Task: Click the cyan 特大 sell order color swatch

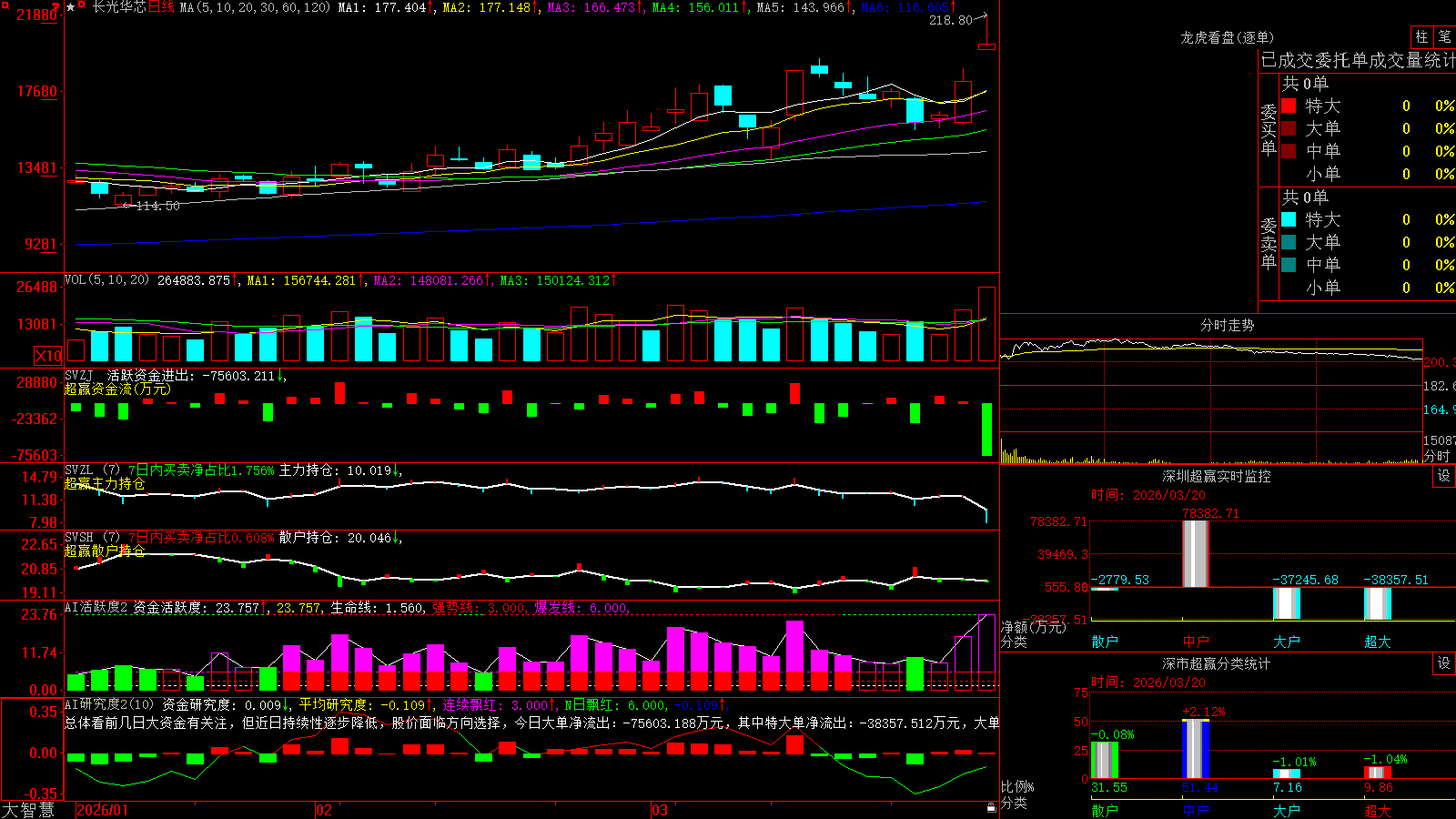Action: tap(1289, 219)
